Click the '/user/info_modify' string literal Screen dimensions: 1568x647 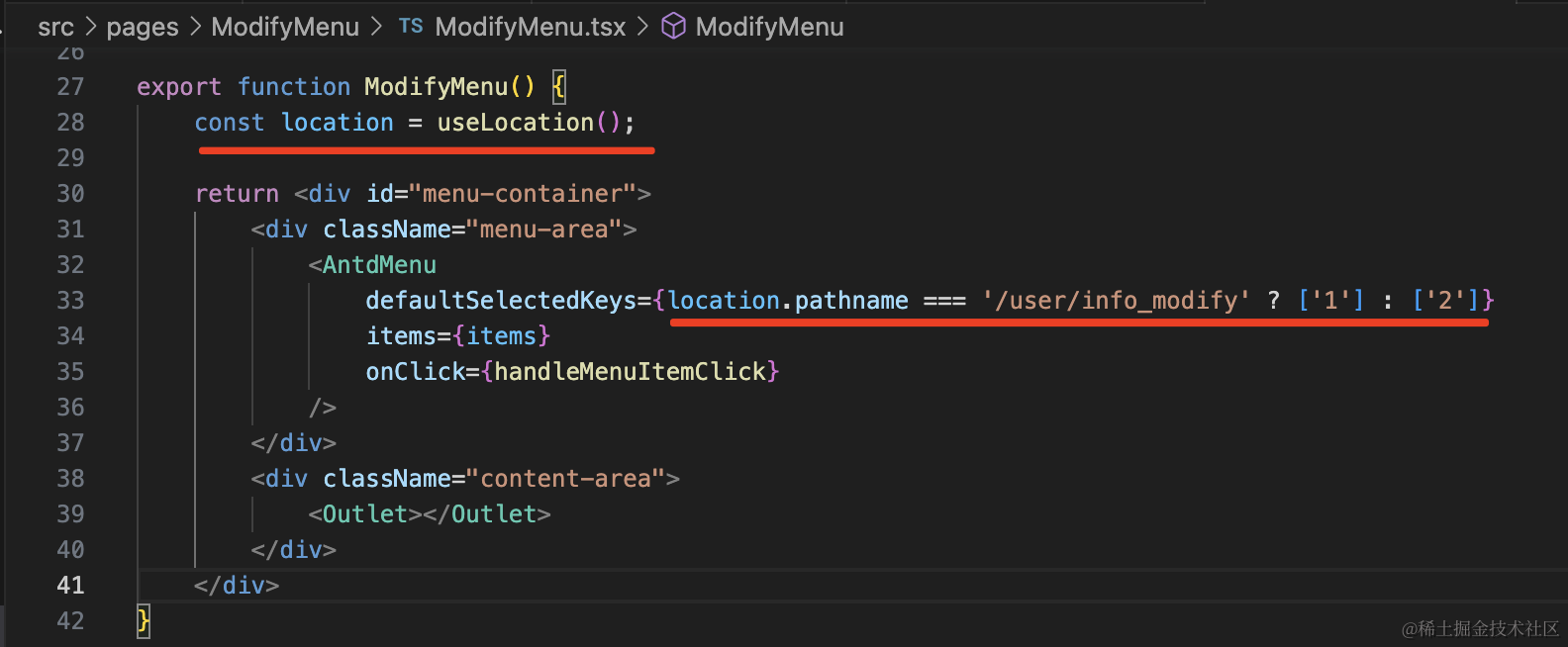(1116, 301)
